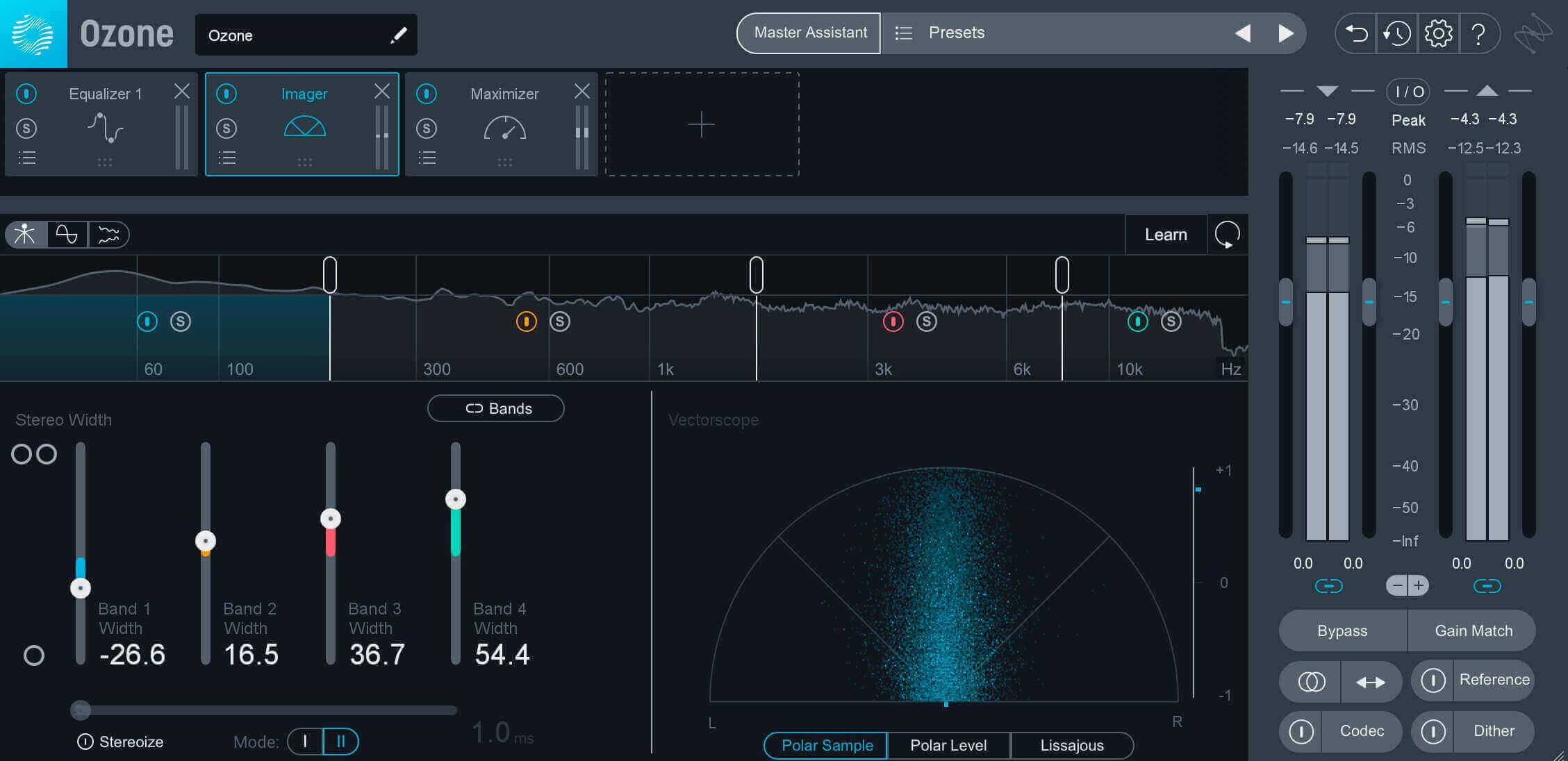This screenshot has height=761, width=1568.
Task: Enable the Stereoize toggle
Action: pyautogui.click(x=85, y=742)
